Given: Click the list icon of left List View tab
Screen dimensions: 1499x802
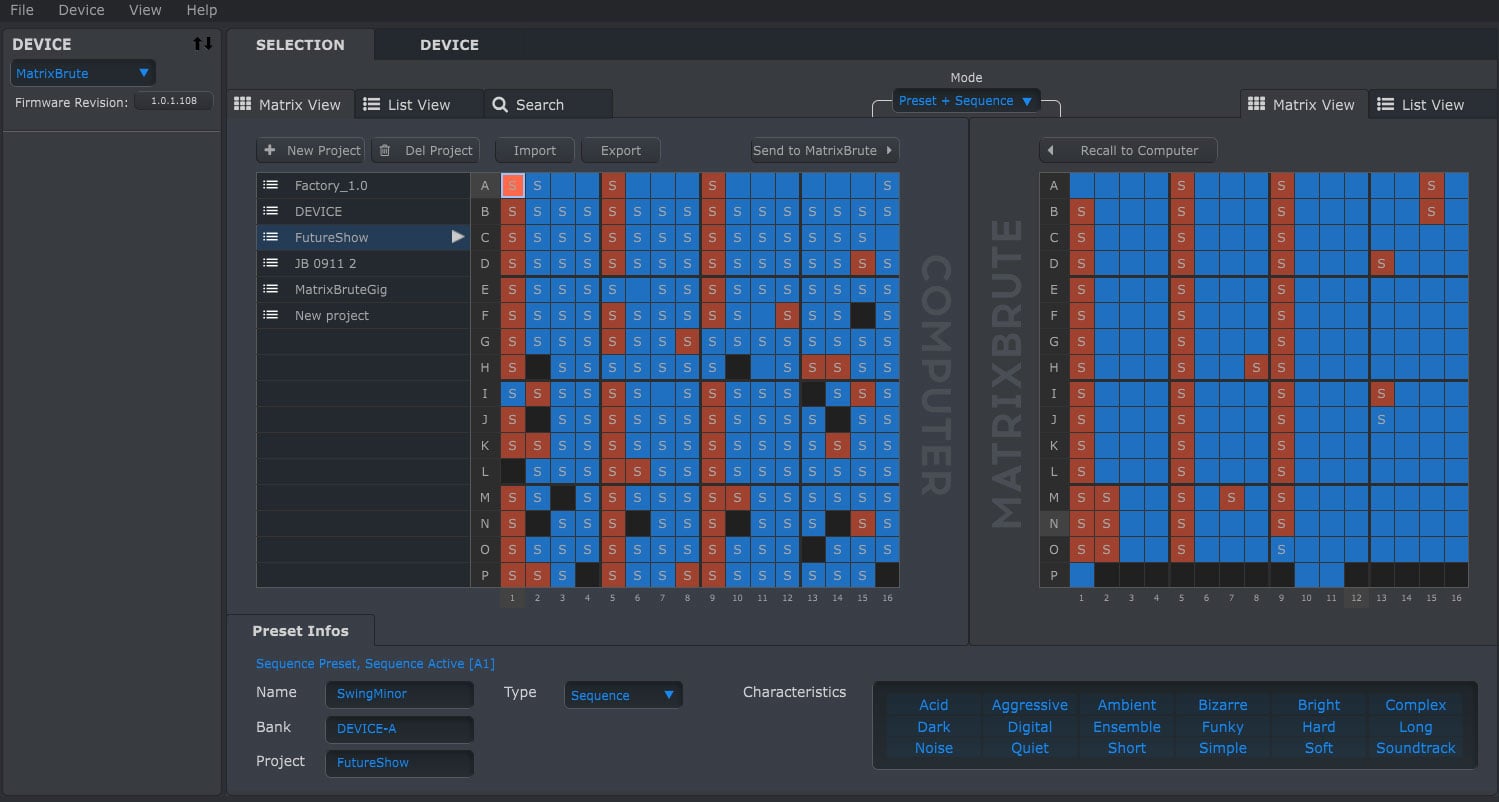Looking at the screenshot, I should coord(371,104).
